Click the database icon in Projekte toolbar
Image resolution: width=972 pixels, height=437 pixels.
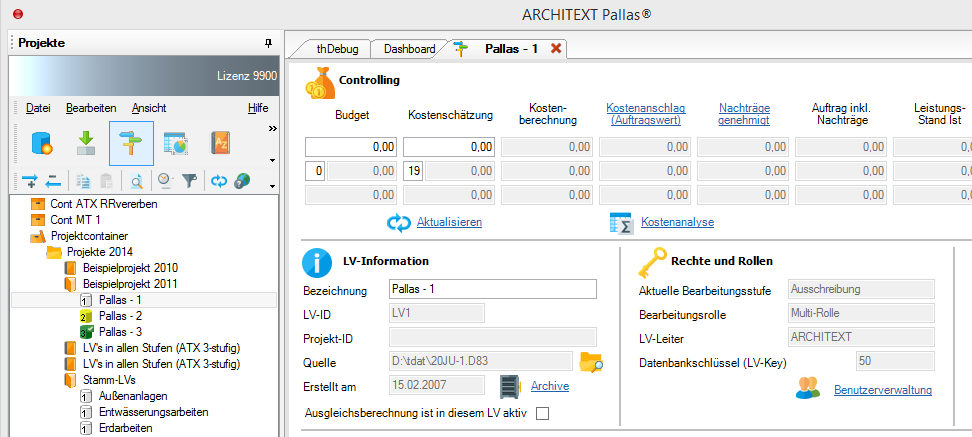pyautogui.click(x=41, y=143)
